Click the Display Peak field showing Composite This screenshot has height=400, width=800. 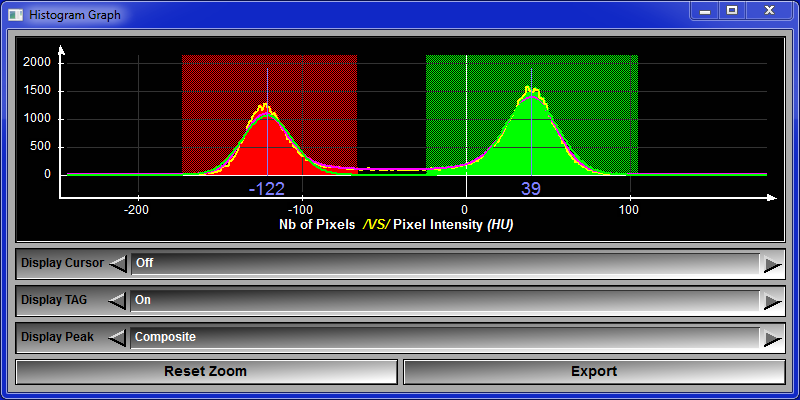pyautogui.click(x=445, y=337)
